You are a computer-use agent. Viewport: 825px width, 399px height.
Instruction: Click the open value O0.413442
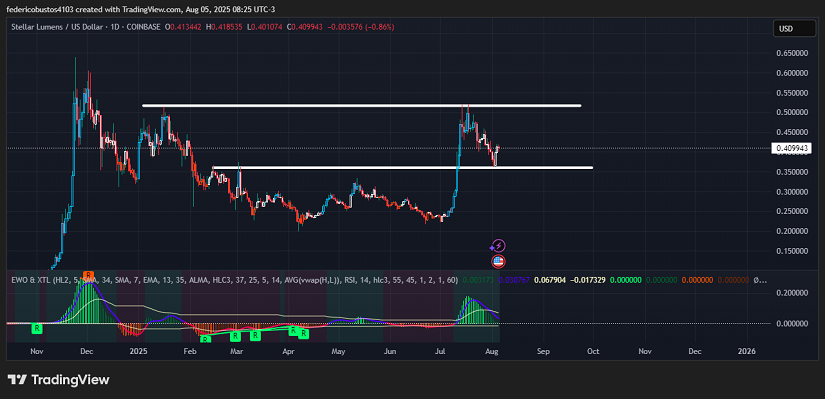pyautogui.click(x=182, y=27)
